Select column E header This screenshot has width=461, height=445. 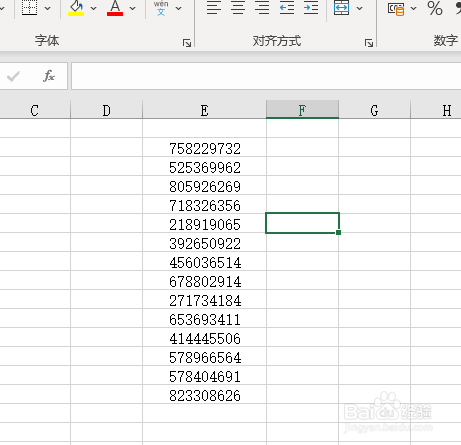point(204,110)
